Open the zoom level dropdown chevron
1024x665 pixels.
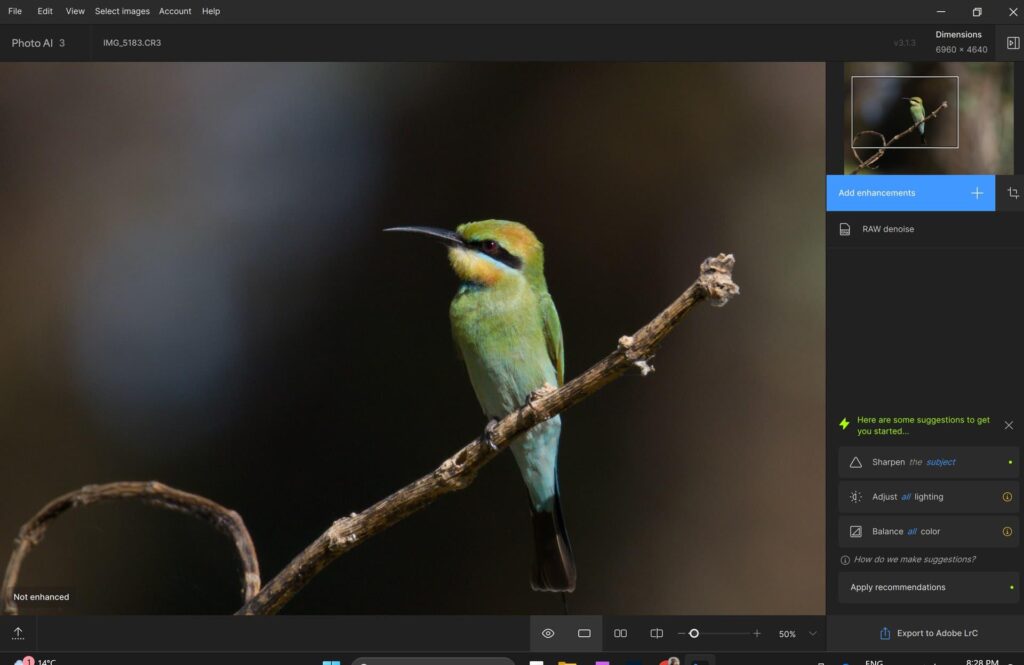pos(813,634)
